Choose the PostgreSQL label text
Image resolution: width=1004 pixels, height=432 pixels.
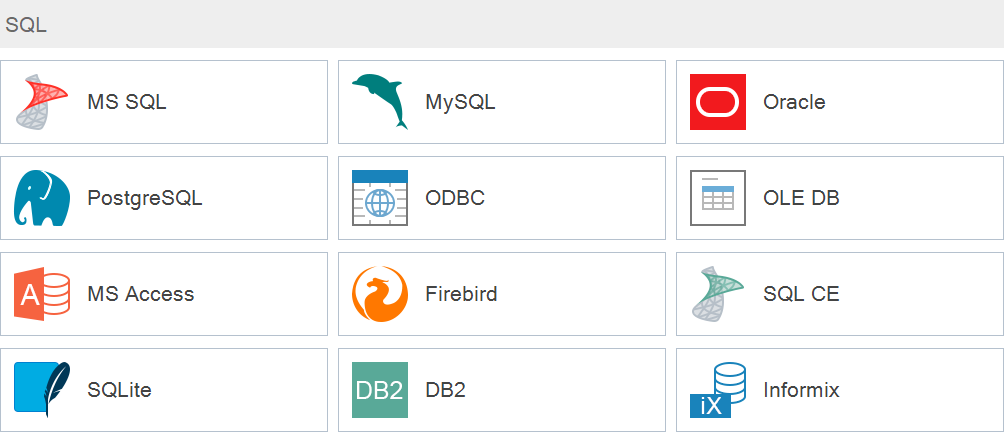click(144, 198)
